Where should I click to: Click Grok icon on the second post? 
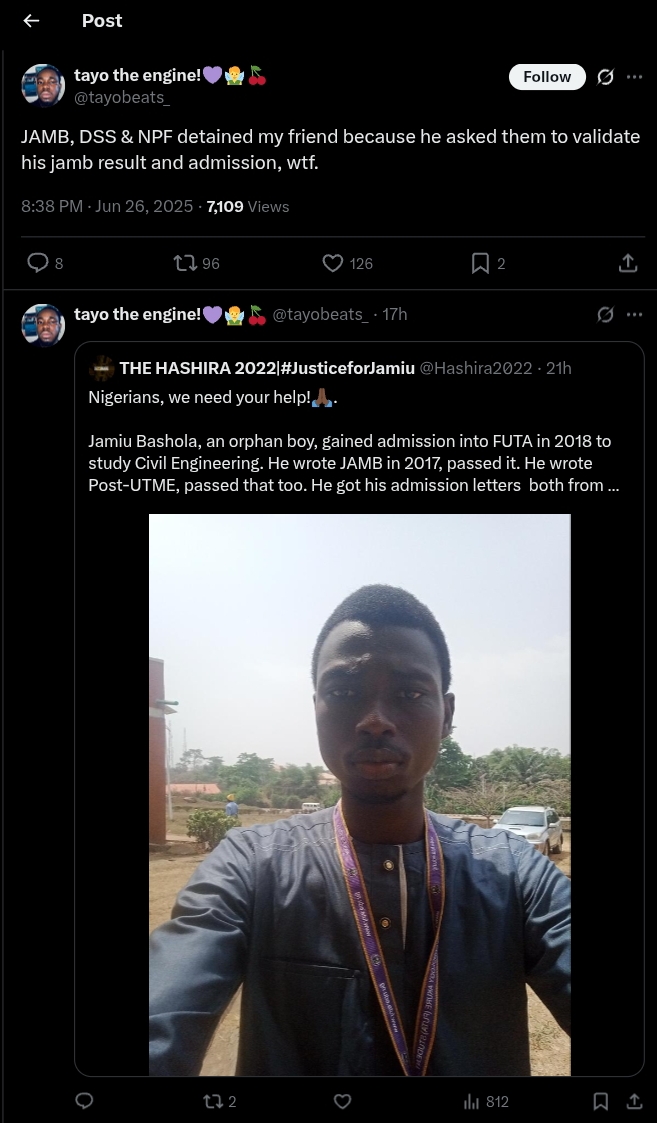tap(605, 315)
